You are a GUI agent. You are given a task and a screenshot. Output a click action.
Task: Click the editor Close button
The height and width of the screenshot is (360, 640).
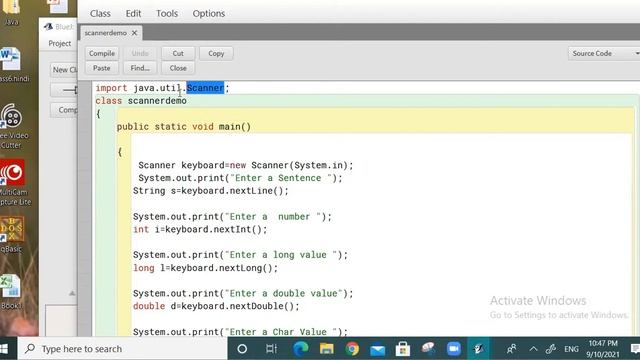(x=178, y=68)
